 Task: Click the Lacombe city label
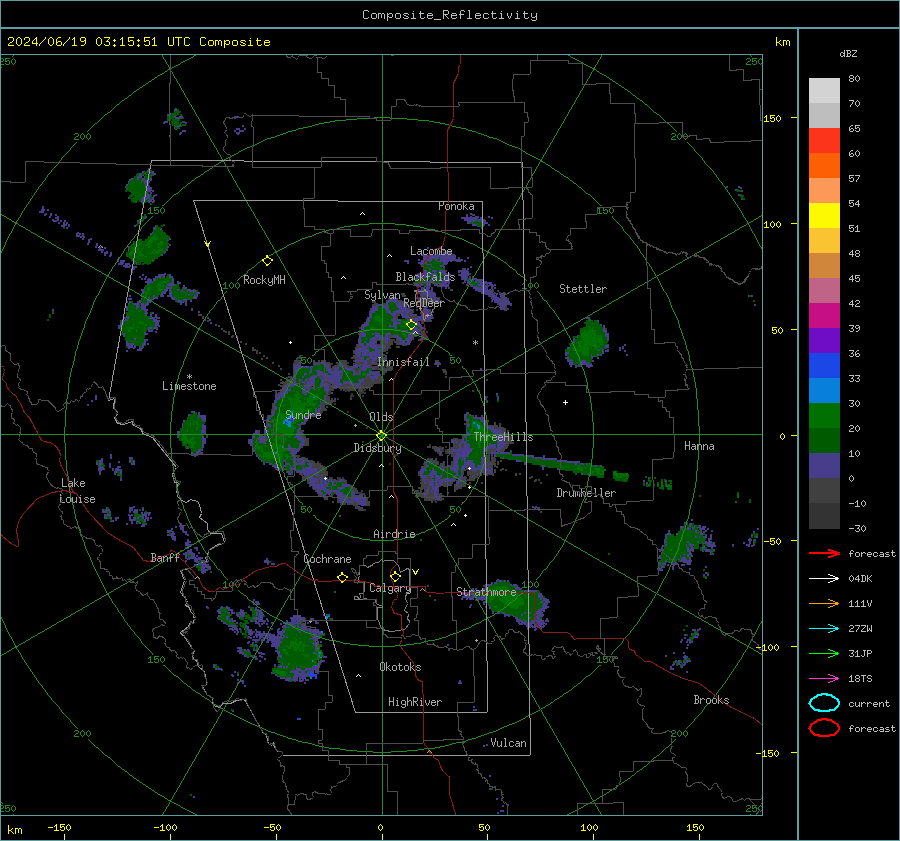pyautogui.click(x=431, y=251)
